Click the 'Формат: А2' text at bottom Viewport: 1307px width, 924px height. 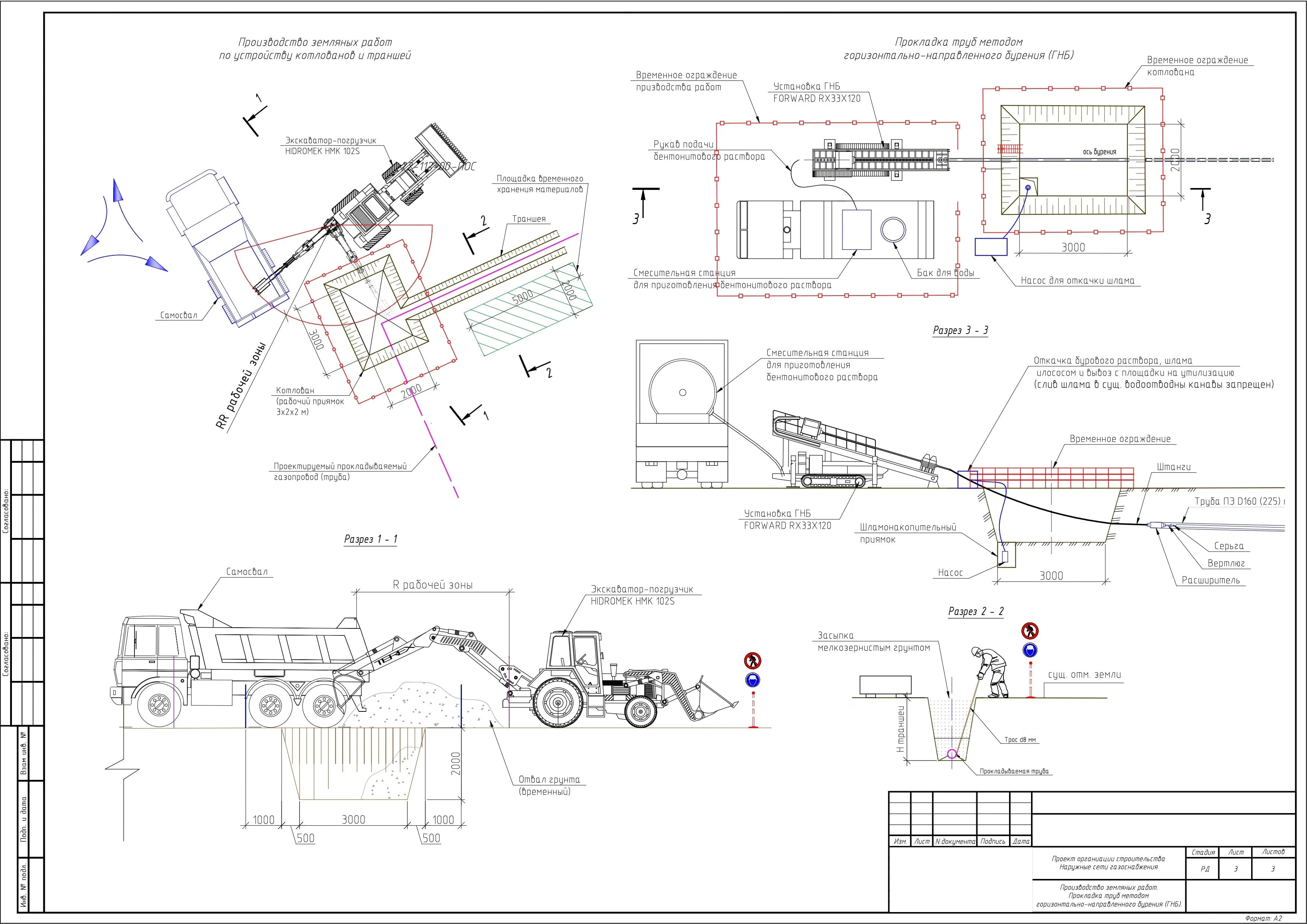tap(1264, 918)
